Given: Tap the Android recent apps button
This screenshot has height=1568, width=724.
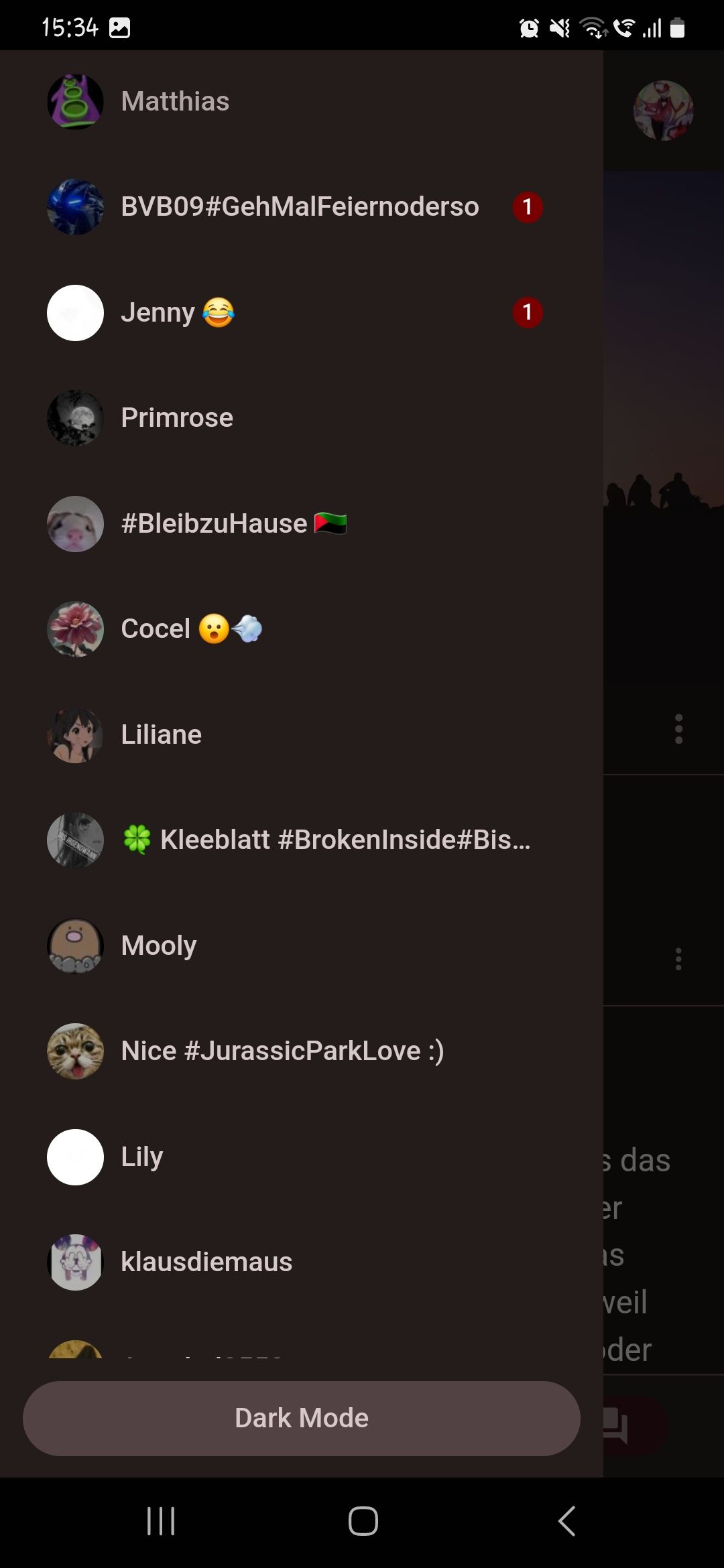Looking at the screenshot, I should click(x=161, y=1520).
